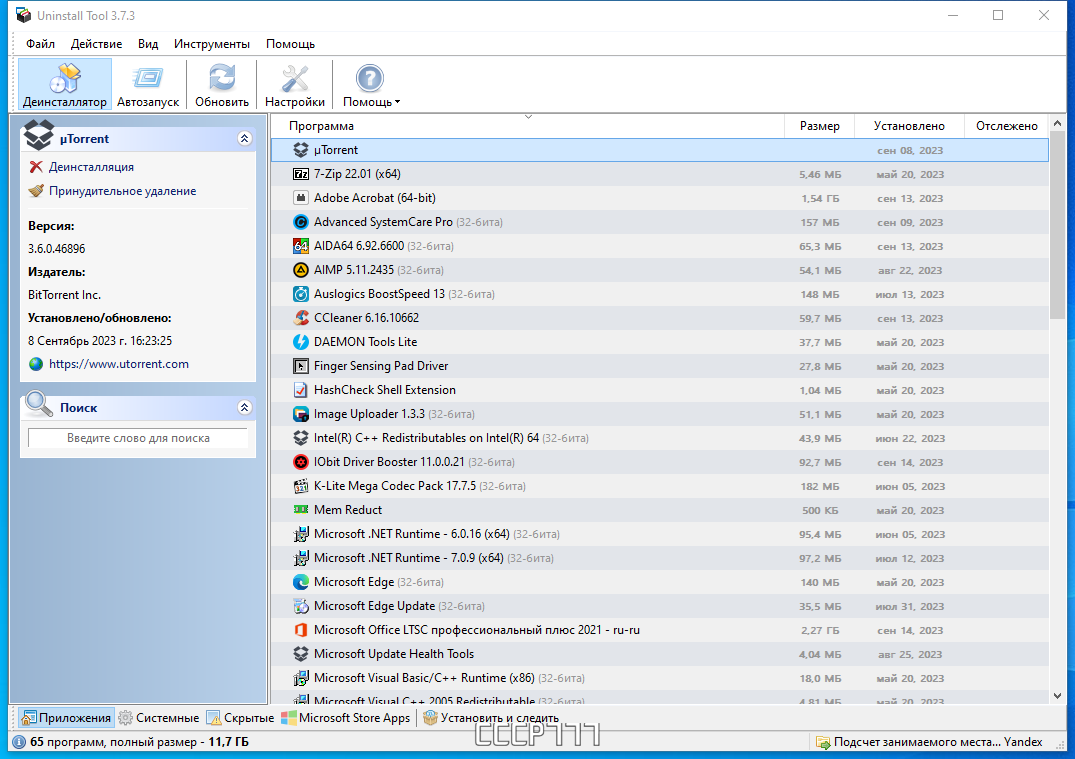Image resolution: width=1075 pixels, height=759 pixels.
Task: Collapse the Поиск search panel
Action: click(x=244, y=408)
